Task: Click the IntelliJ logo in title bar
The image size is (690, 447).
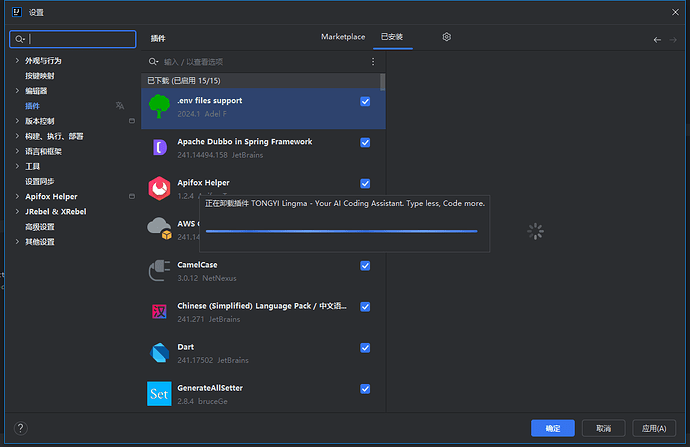Action: 17,12
